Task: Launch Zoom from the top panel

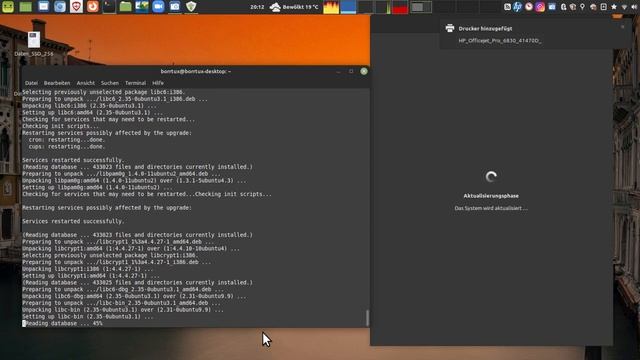Action: pos(158,7)
